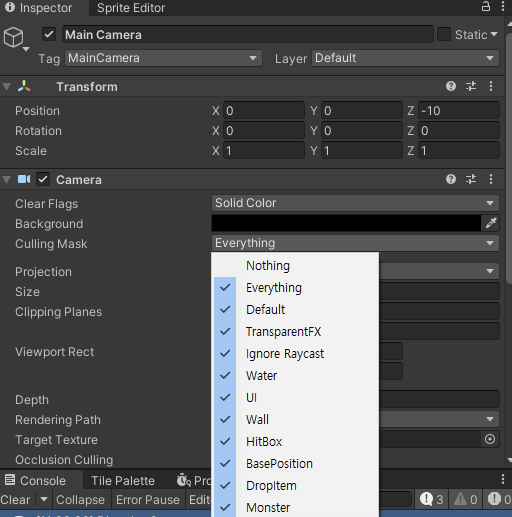Open Camera component presets icon

pyautogui.click(x=471, y=179)
